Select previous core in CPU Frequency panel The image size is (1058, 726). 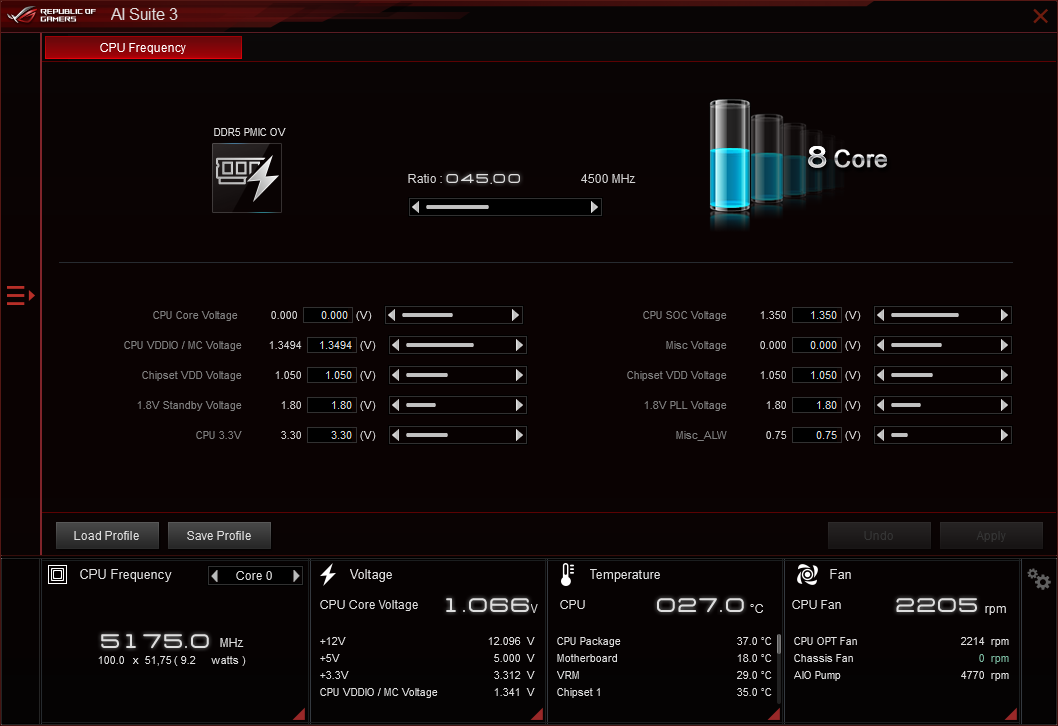pyautogui.click(x=215, y=576)
